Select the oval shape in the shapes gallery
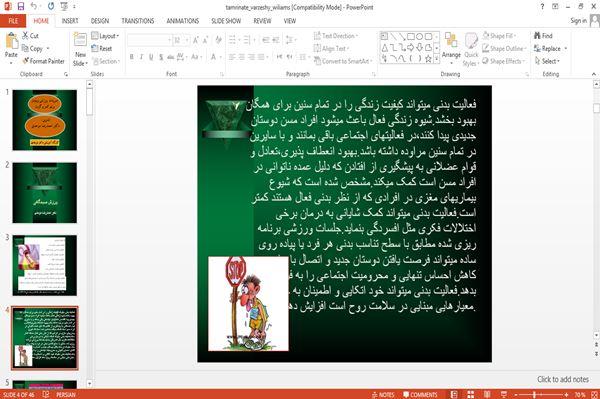Image resolution: width=600 pixels, height=399 pixels. tap(419, 37)
